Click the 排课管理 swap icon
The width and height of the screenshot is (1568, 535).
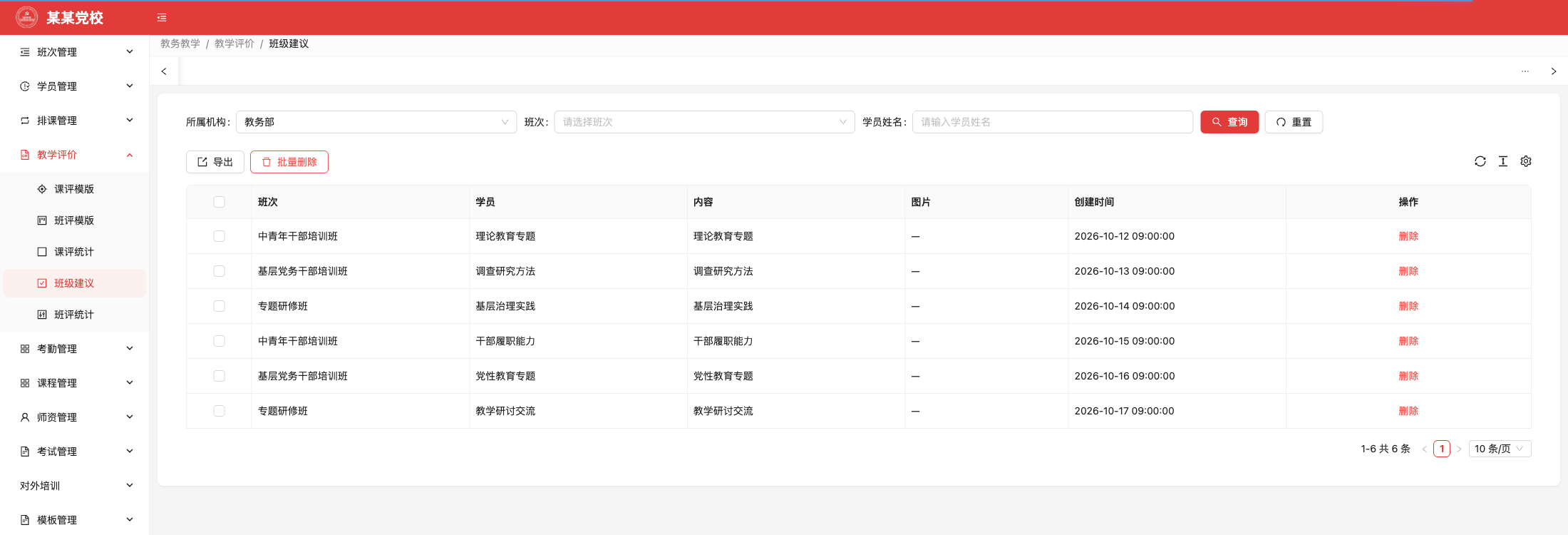pyautogui.click(x=25, y=121)
